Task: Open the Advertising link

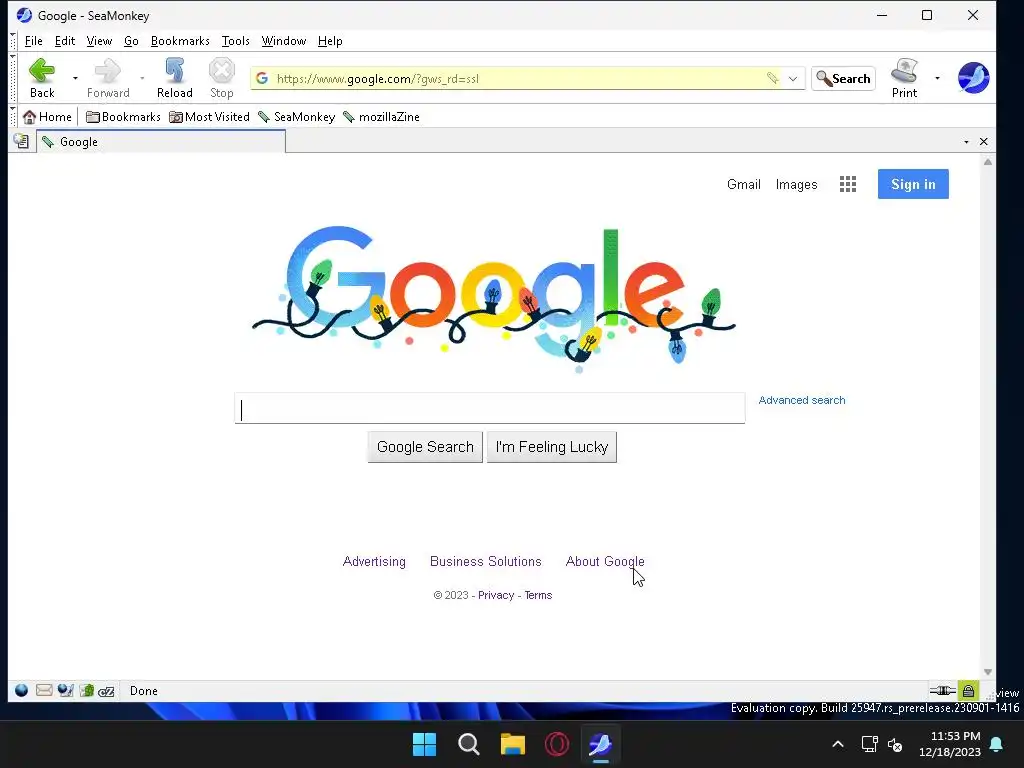Action: pyautogui.click(x=374, y=562)
